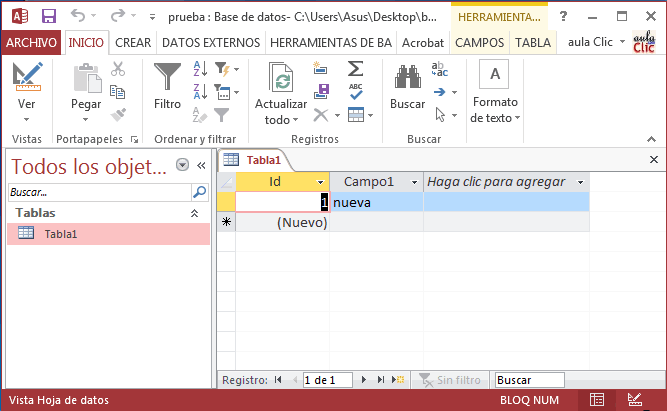Click the spelling check ABC icon
667x411 pixels.
355,92
